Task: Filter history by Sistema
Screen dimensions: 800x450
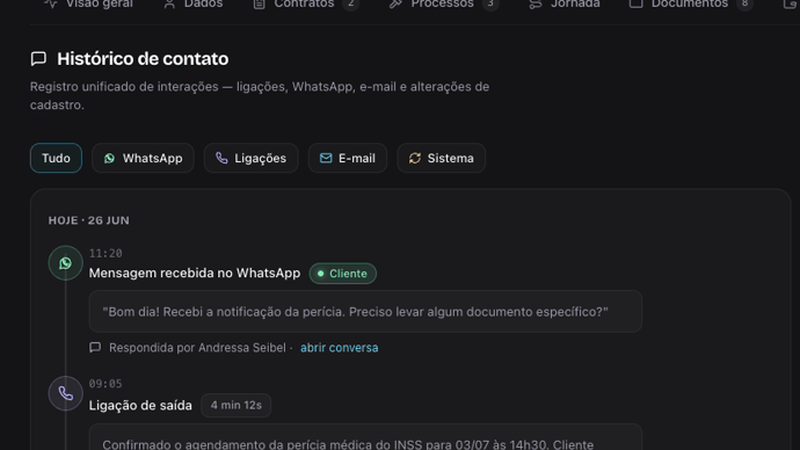Action: click(441, 158)
